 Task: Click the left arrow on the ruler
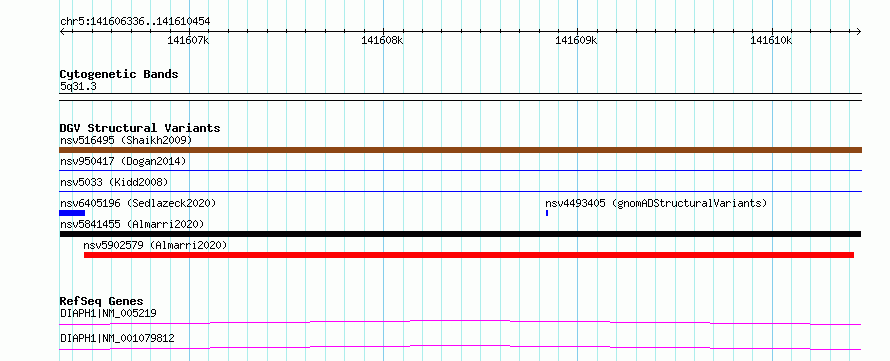[62, 31]
